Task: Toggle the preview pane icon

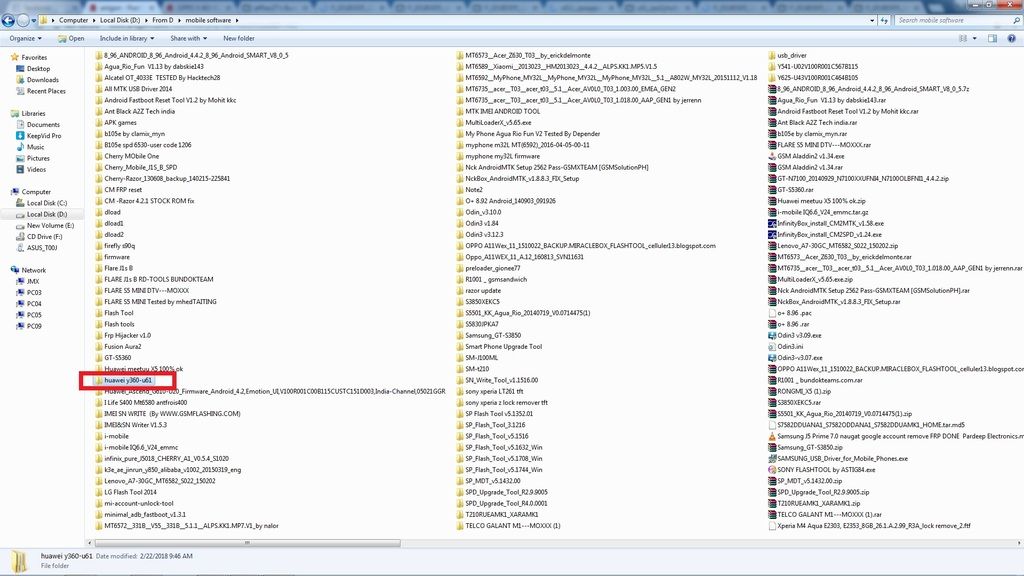Action: tap(994, 38)
